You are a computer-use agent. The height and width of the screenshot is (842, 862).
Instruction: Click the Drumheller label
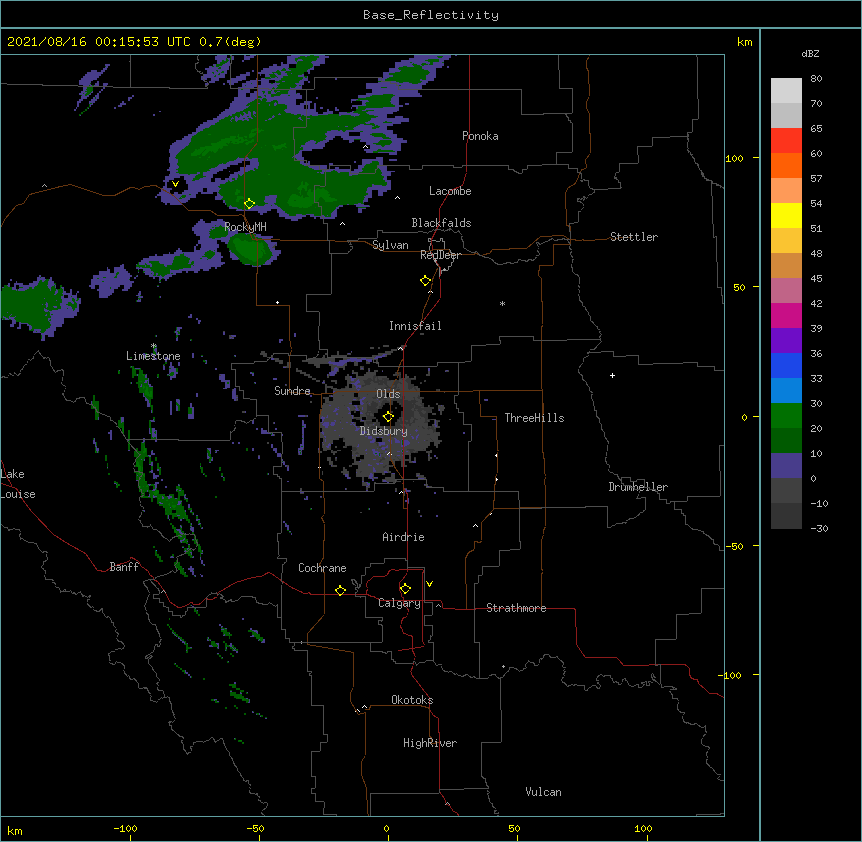(x=638, y=487)
